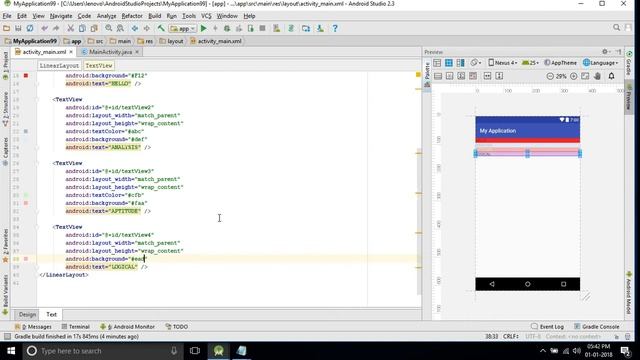Open the Language dropdown in preview
The height and width of the screenshot is (360, 640).
click(600, 62)
